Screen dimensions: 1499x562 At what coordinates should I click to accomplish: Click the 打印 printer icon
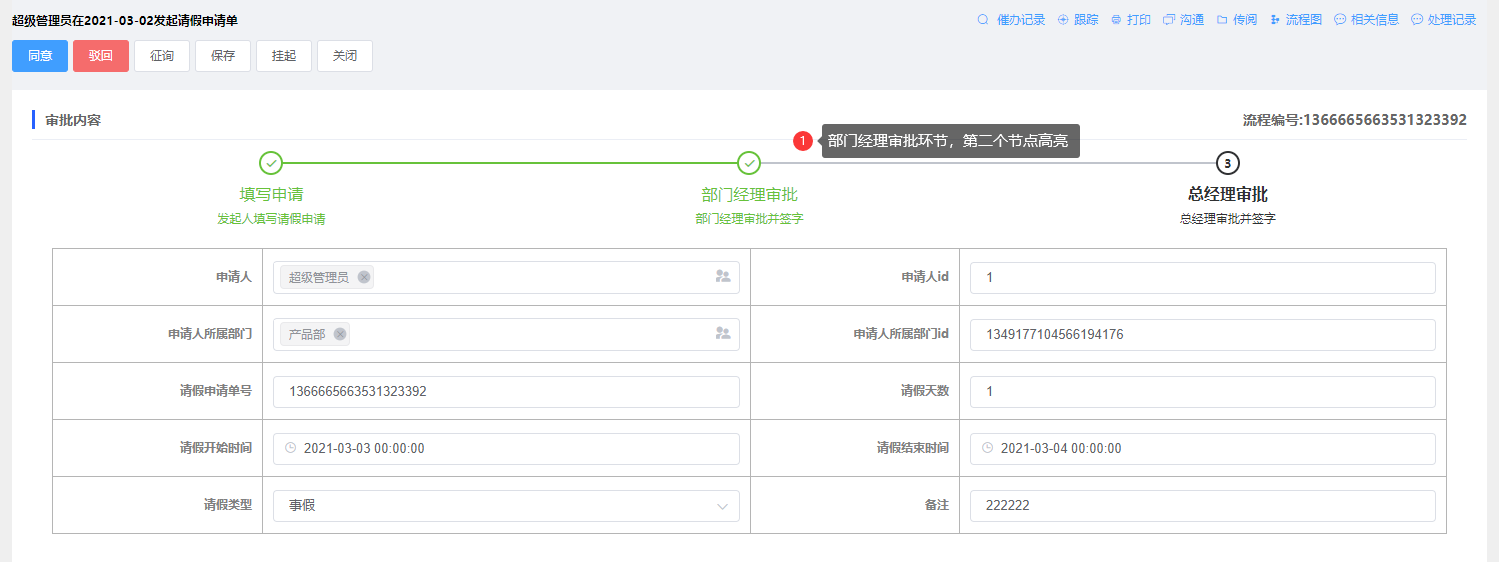pos(1116,20)
